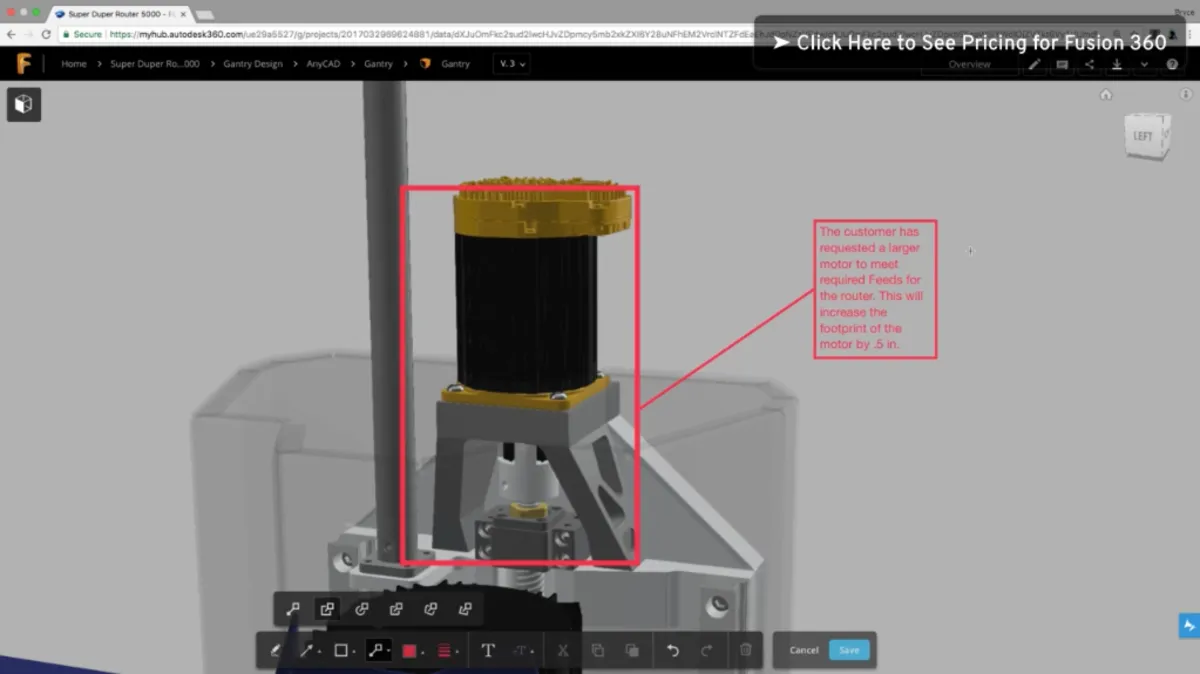The image size is (1200, 674).
Task: Click the share icon in the header
Action: [1089, 64]
